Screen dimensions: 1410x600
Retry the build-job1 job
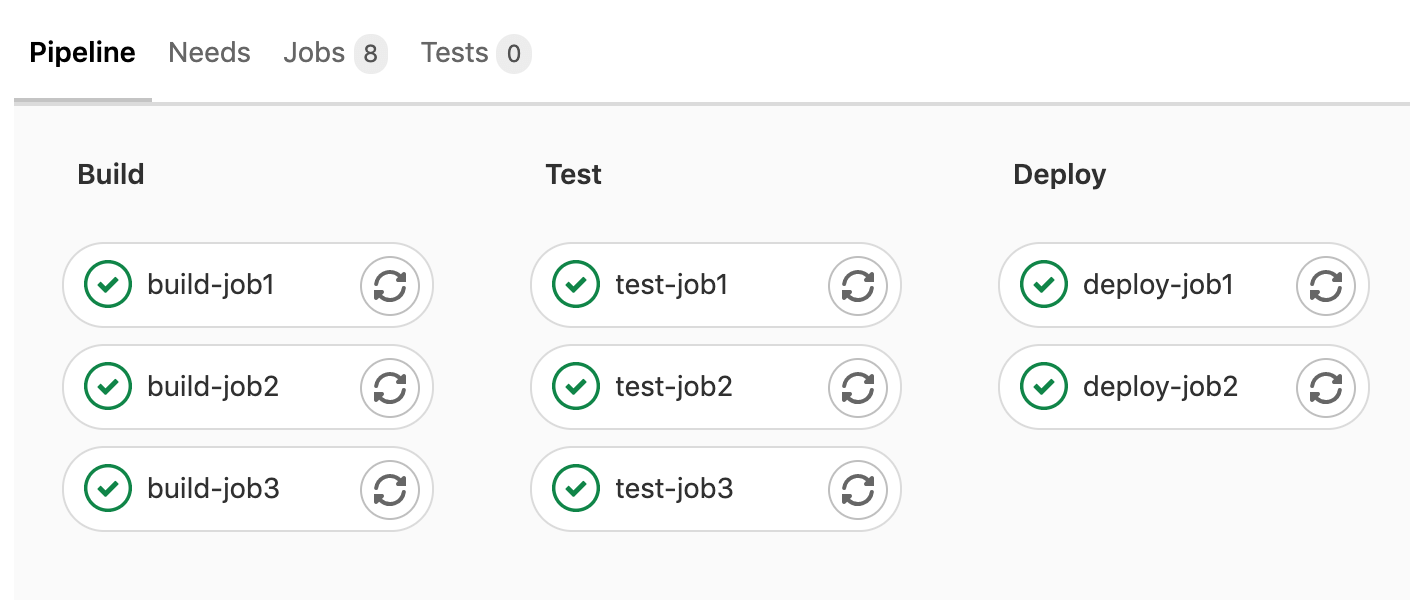pyautogui.click(x=390, y=285)
